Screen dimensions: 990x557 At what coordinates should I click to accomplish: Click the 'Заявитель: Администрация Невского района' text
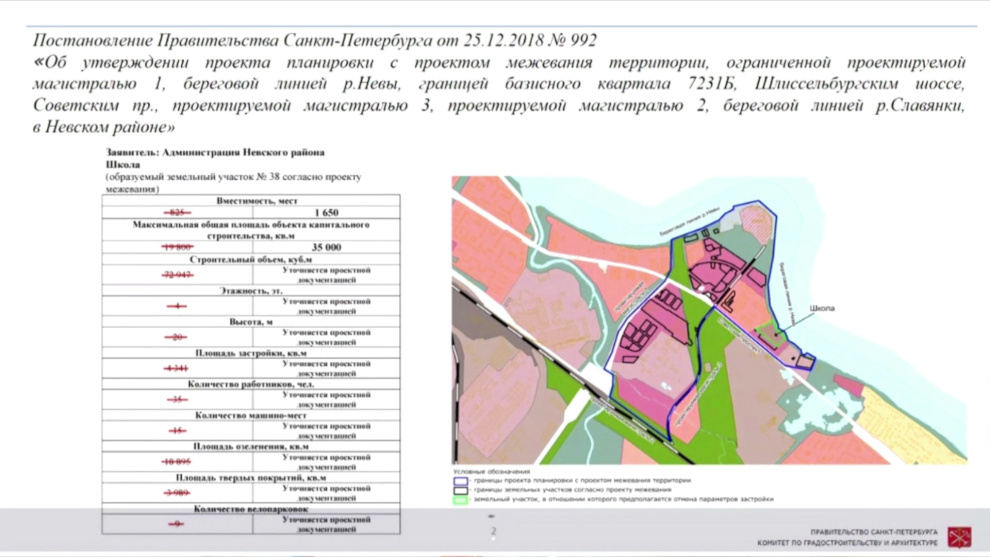point(215,152)
